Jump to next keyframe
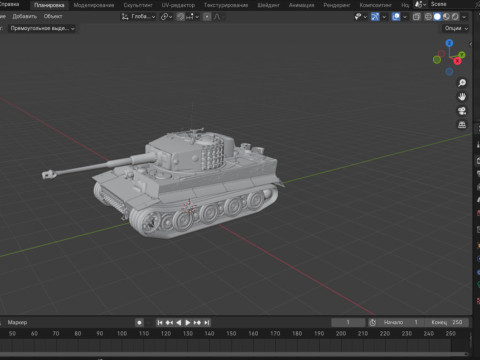The image size is (480, 360). (x=197, y=322)
